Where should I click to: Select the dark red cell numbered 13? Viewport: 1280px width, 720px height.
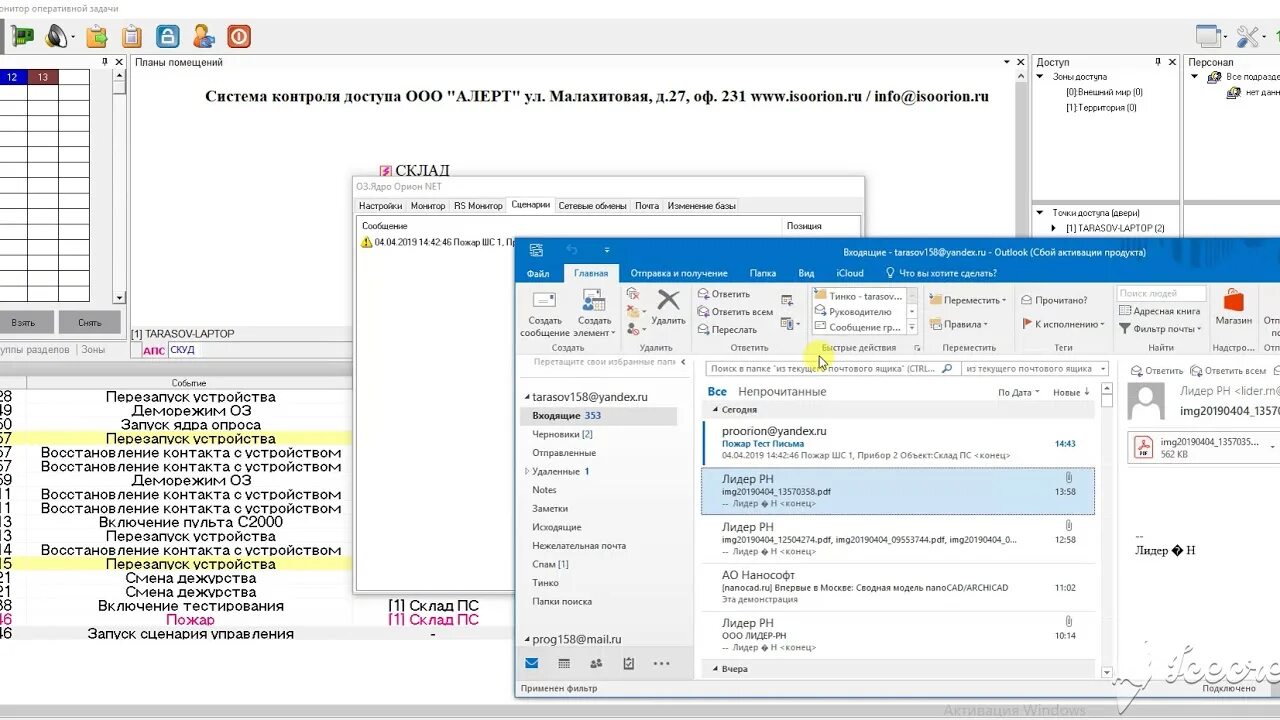pos(43,77)
